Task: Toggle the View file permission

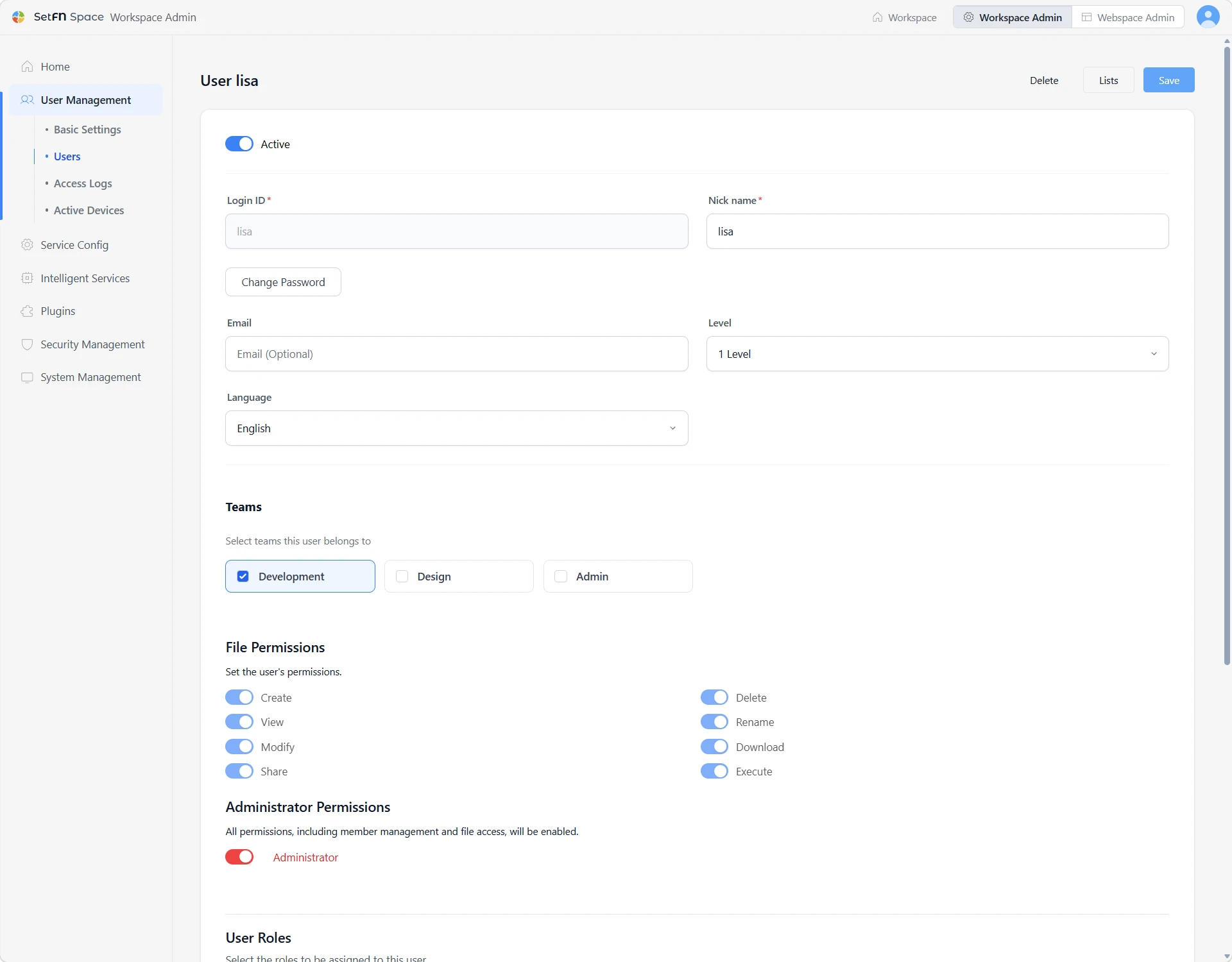Action: pos(239,721)
